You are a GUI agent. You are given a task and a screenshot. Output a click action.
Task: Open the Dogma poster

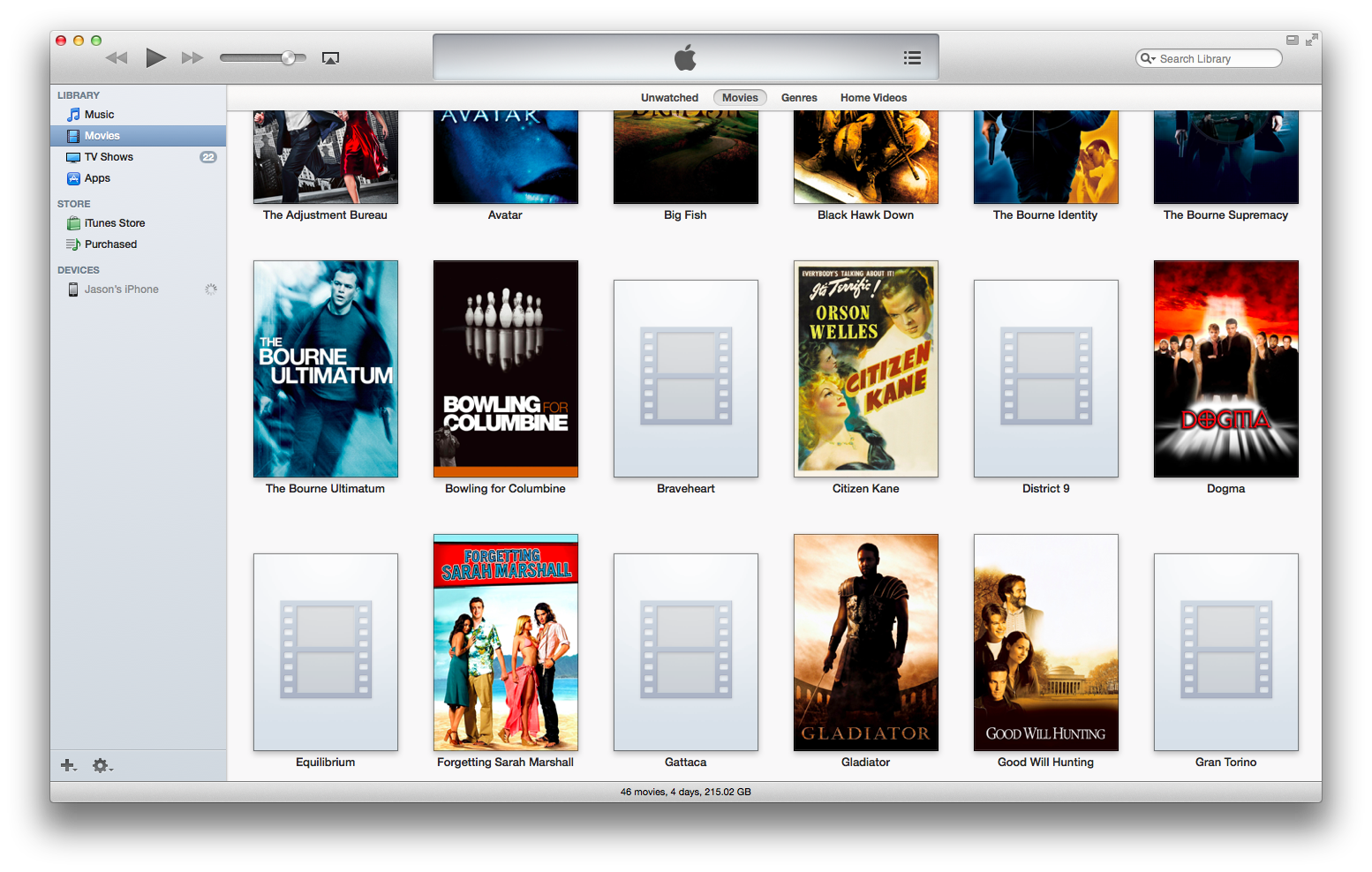1226,369
